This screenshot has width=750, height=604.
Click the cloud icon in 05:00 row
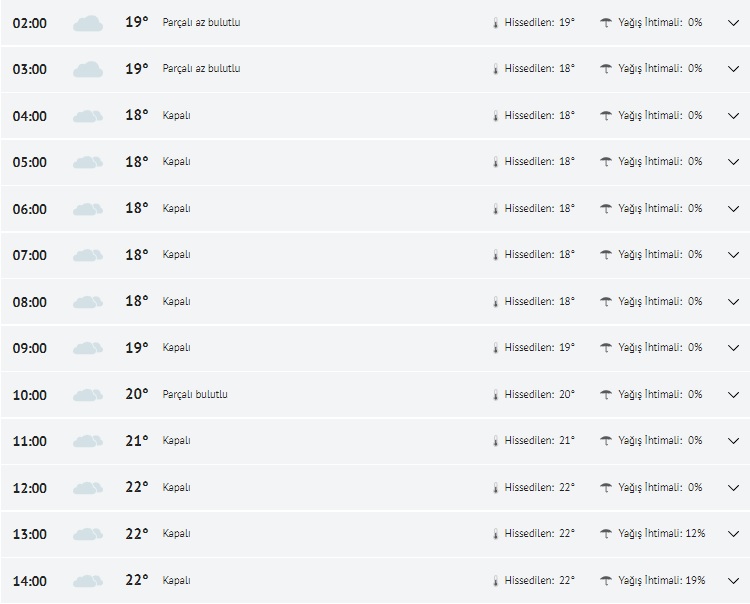pyautogui.click(x=88, y=162)
